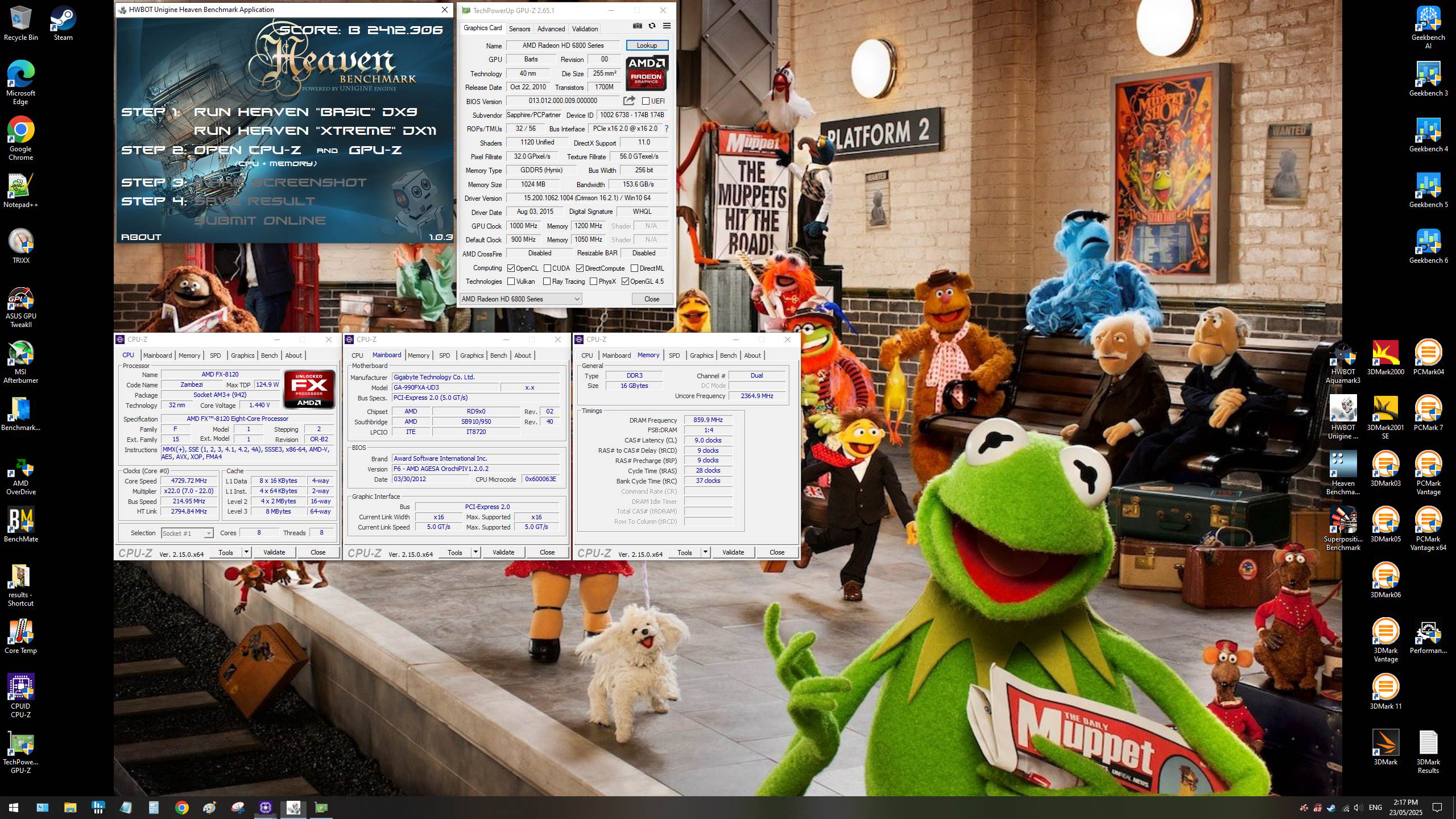Expand Tools dropdown arrow in CPU-Z Mainboard window
The height and width of the screenshot is (819, 1456).
(475, 552)
